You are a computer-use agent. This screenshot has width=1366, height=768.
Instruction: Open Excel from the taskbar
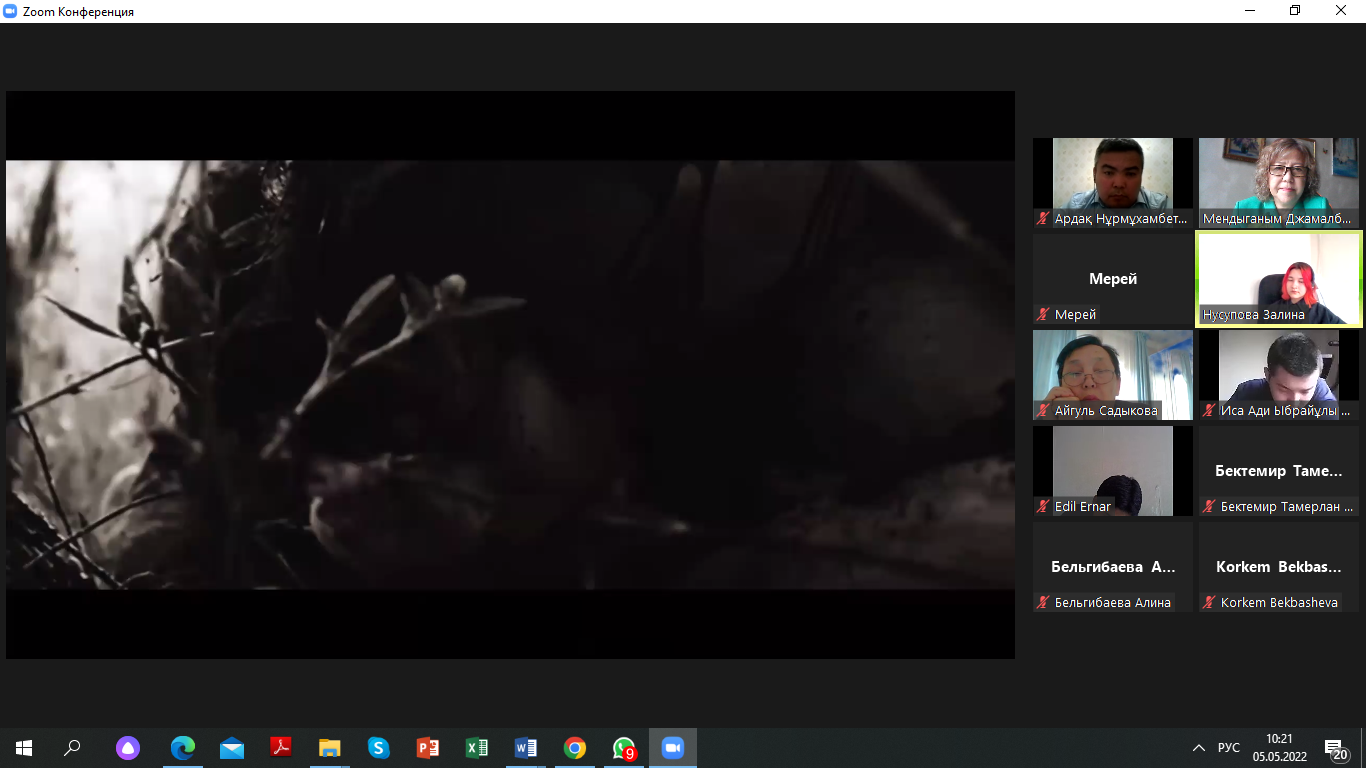pyautogui.click(x=476, y=748)
